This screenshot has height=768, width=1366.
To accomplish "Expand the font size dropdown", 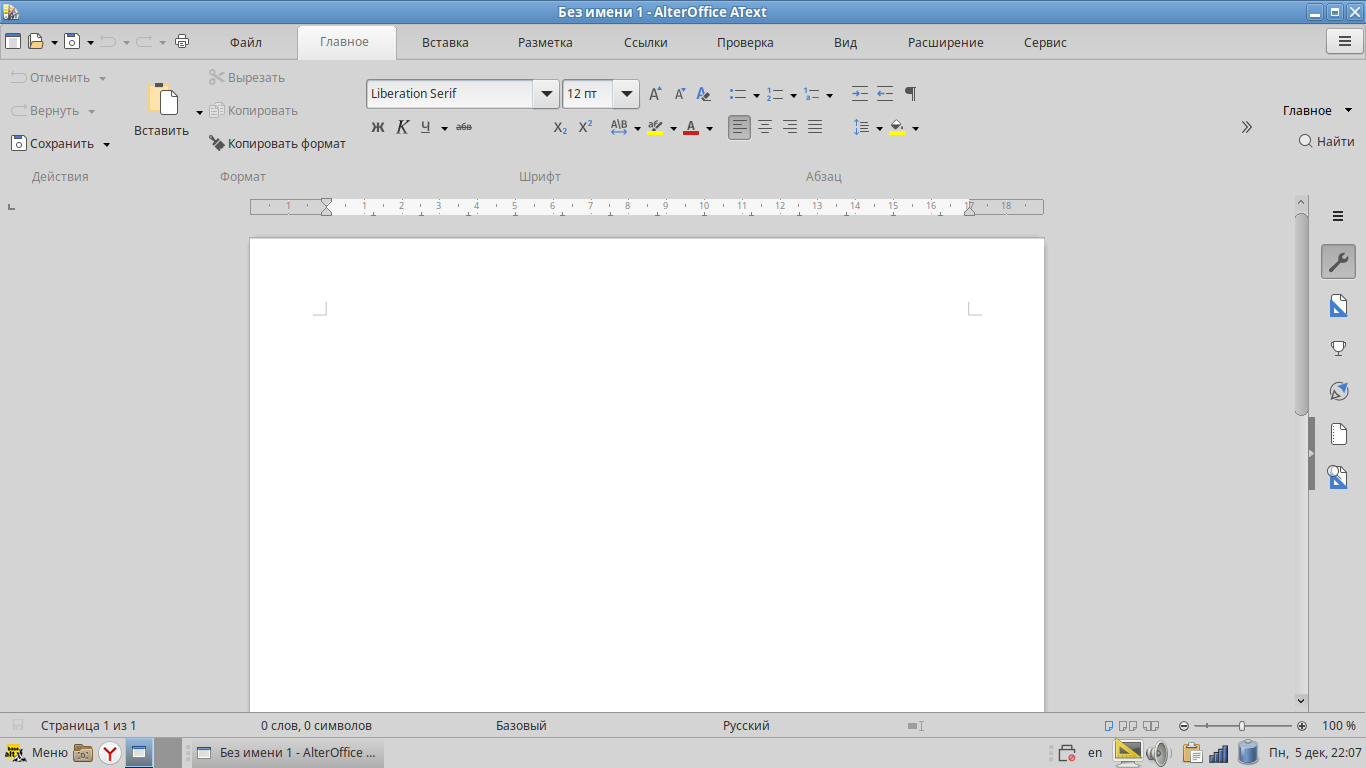I will (x=627, y=94).
